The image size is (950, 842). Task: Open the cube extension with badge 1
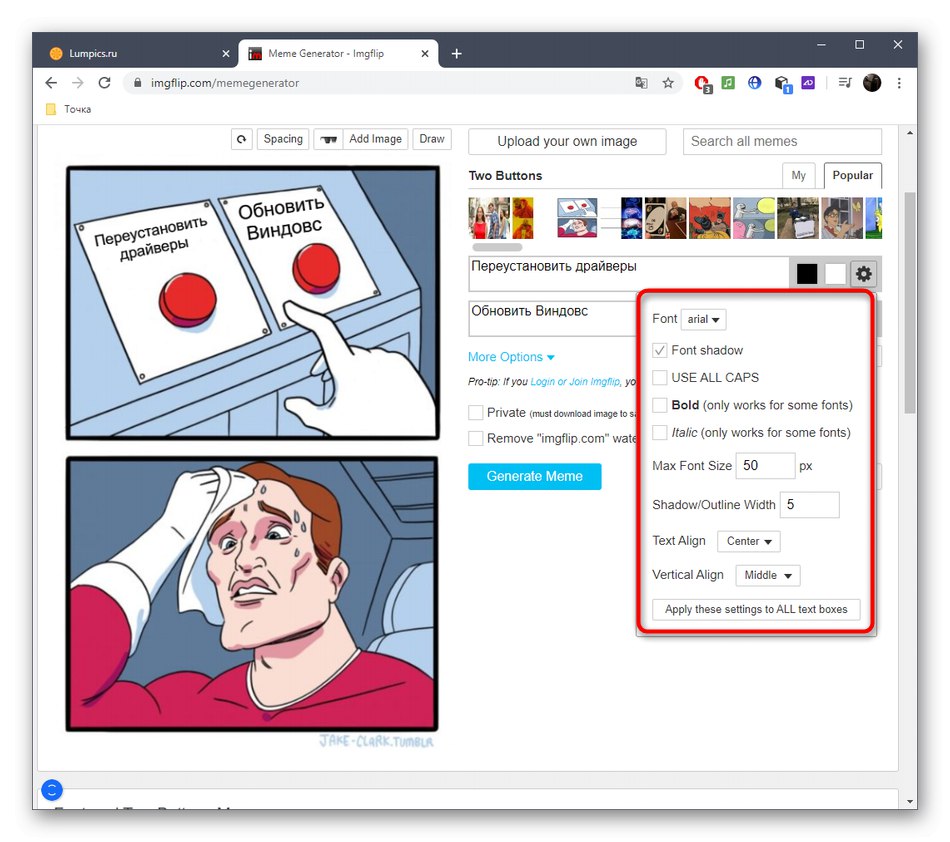782,84
